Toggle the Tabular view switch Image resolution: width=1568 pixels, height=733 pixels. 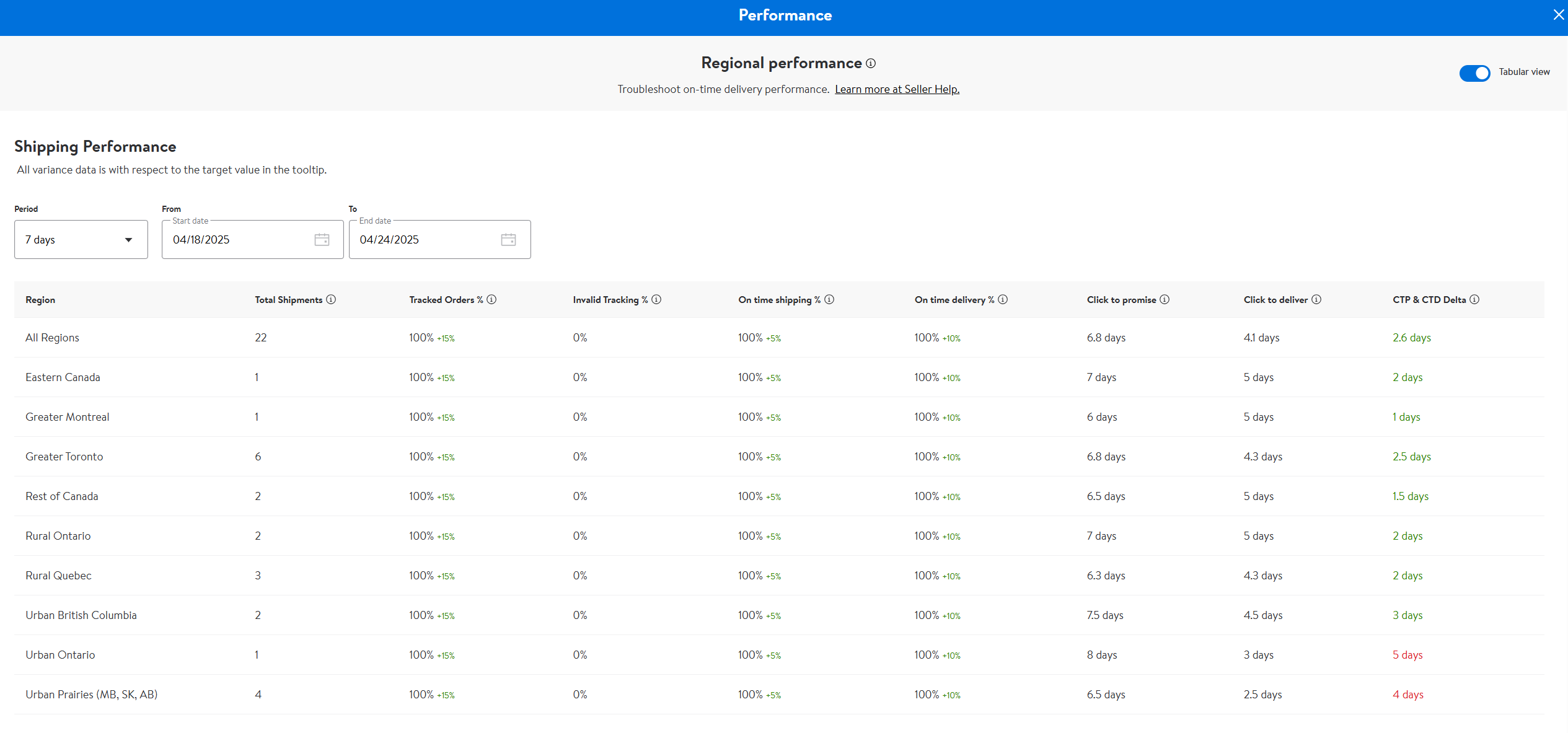pyautogui.click(x=1474, y=73)
